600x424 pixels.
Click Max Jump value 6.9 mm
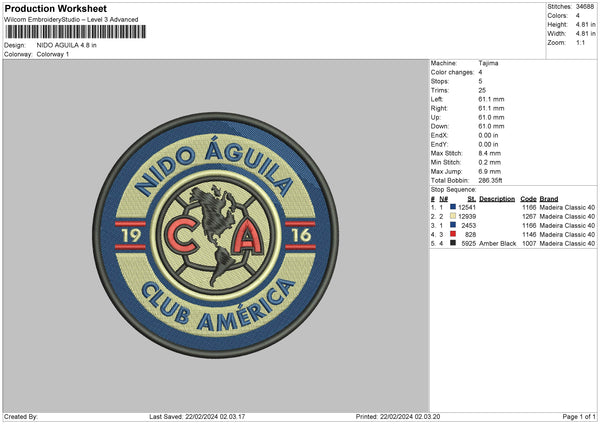[x=489, y=171]
